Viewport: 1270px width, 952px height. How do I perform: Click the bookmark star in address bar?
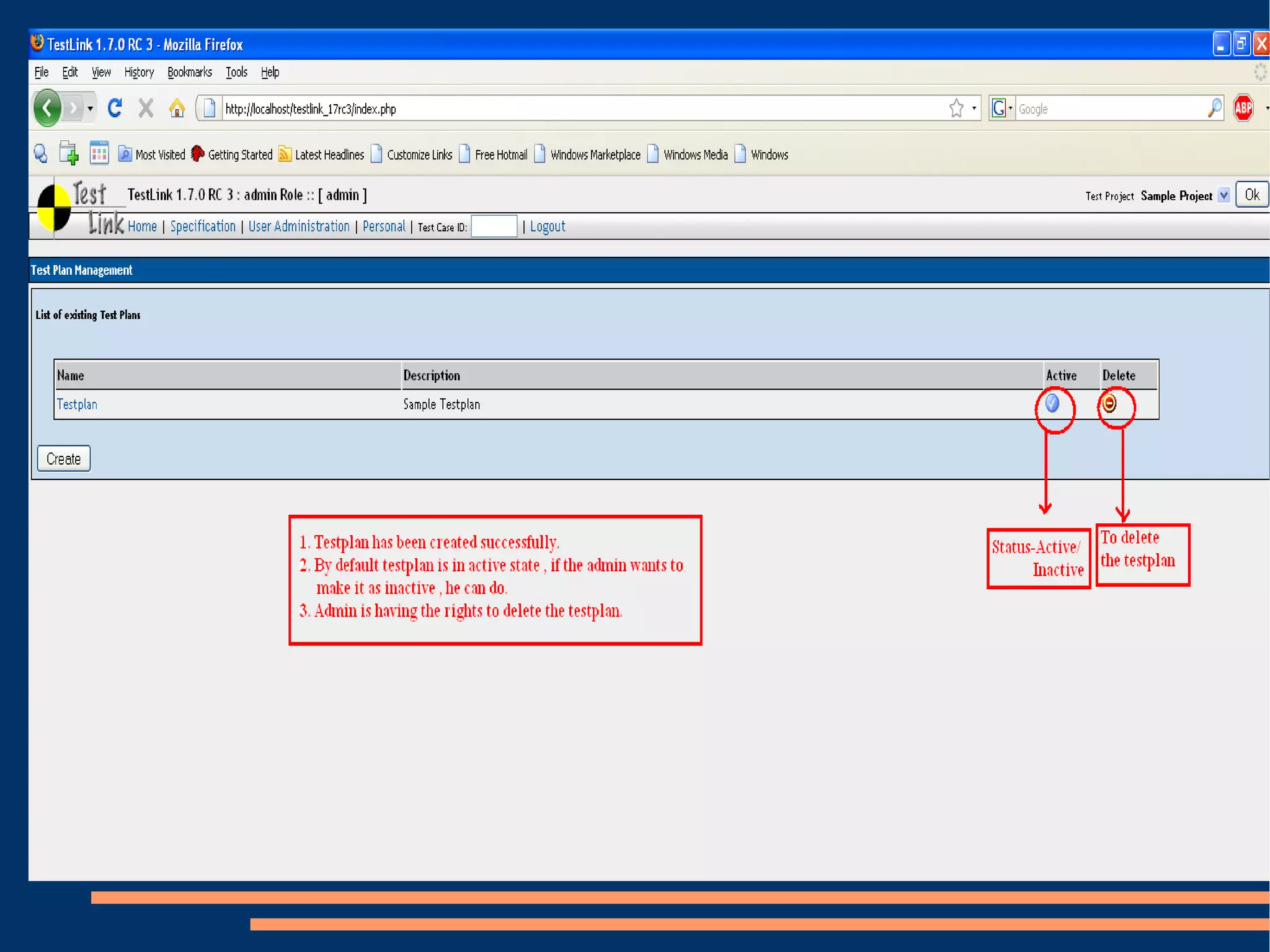[956, 109]
